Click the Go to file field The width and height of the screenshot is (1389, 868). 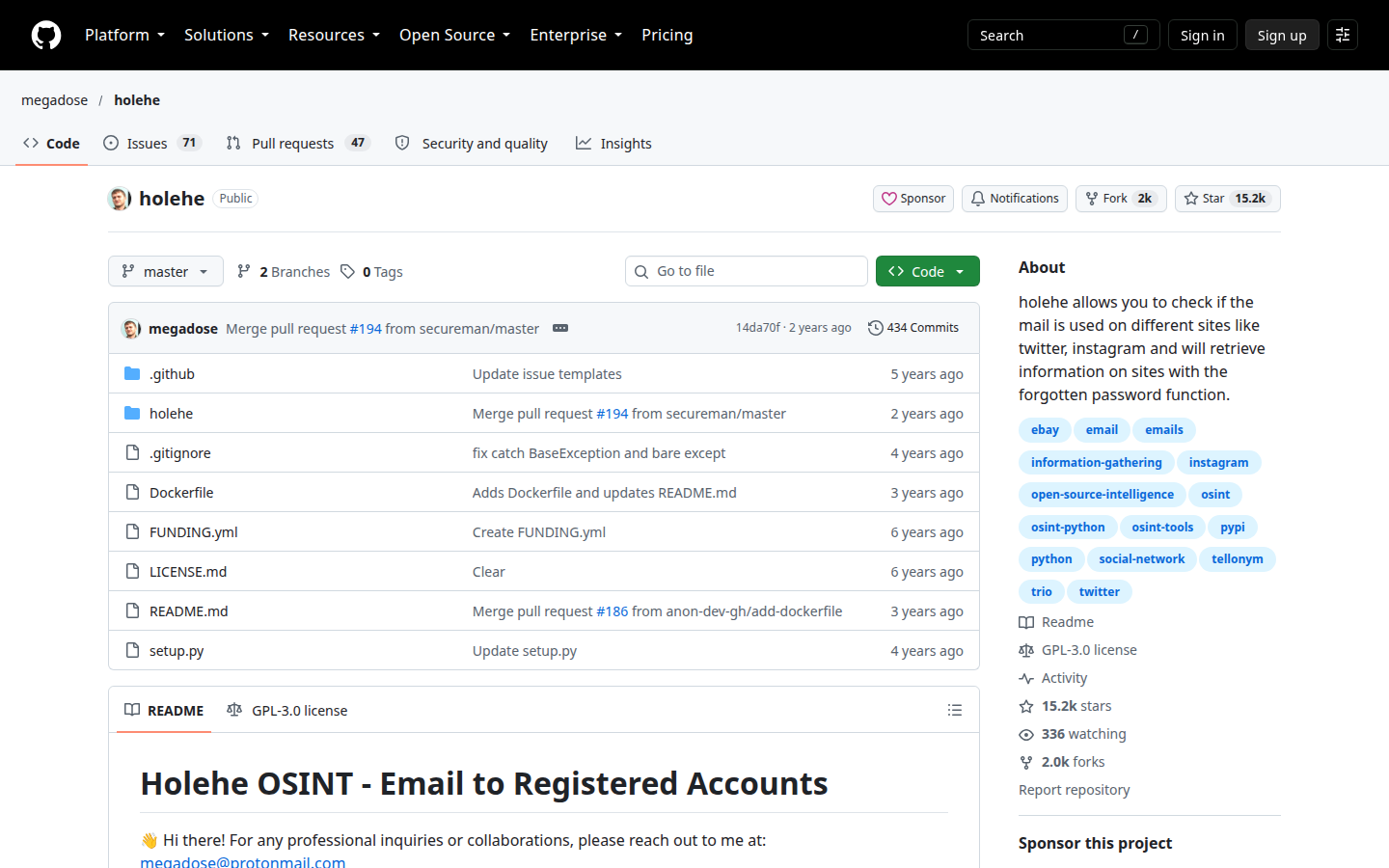pos(747,271)
